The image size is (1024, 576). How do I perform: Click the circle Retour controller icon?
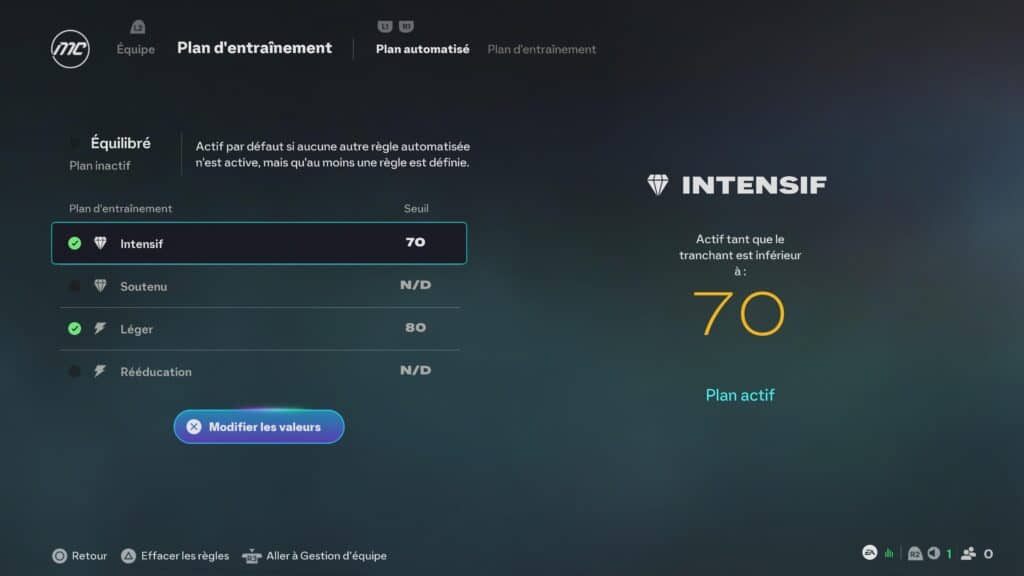click(60, 556)
